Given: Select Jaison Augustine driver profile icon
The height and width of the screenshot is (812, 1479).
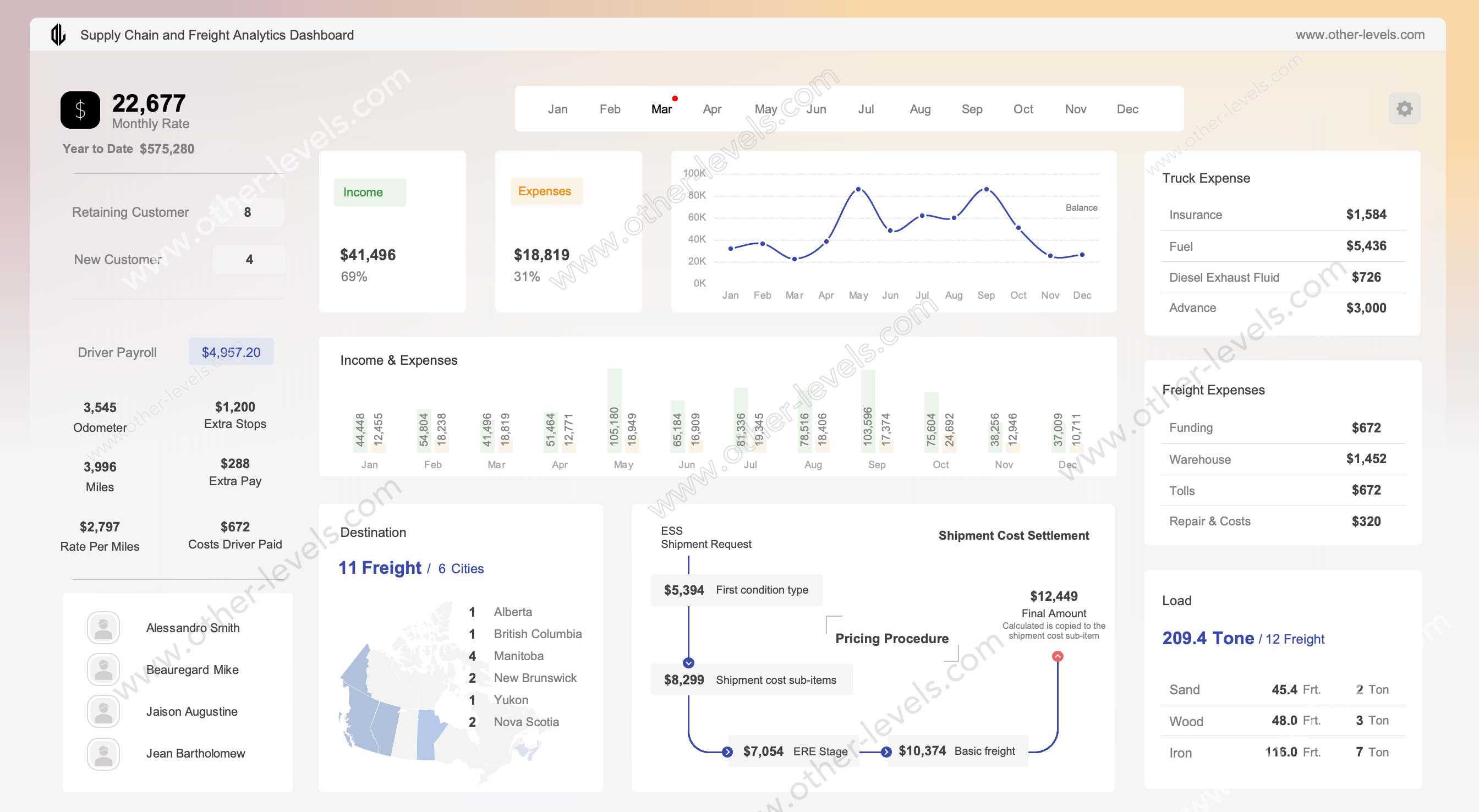Looking at the screenshot, I should pos(104,711).
